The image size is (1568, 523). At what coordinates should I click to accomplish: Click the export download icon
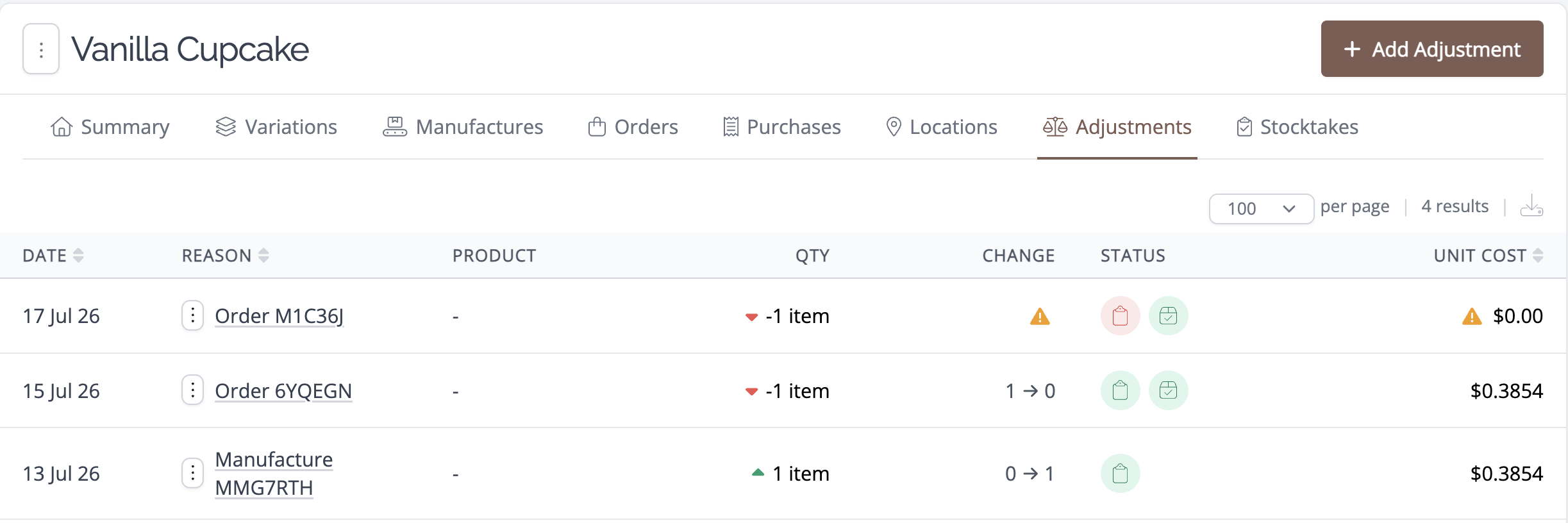[x=1531, y=206]
